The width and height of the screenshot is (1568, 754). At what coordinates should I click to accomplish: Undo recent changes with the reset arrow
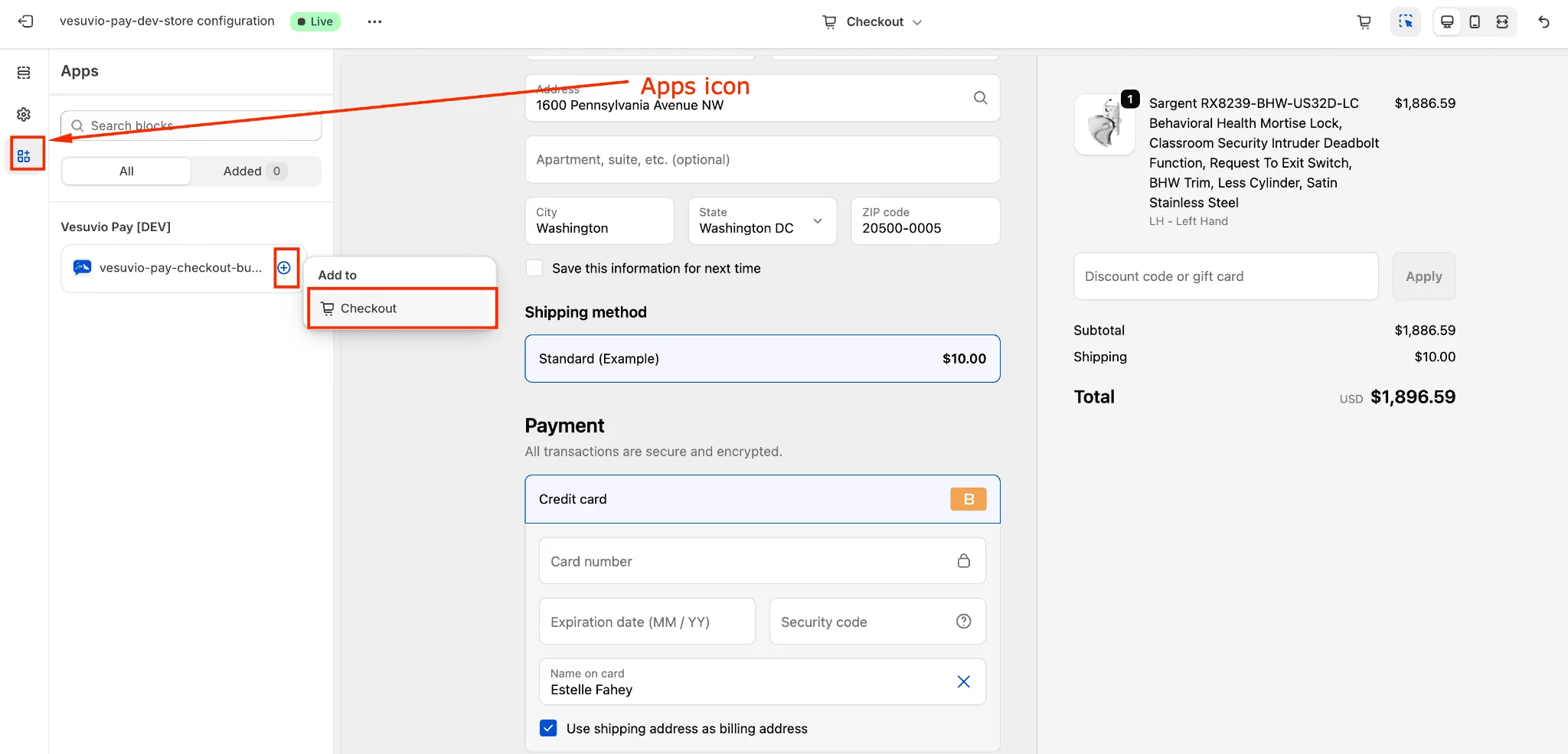[1543, 21]
